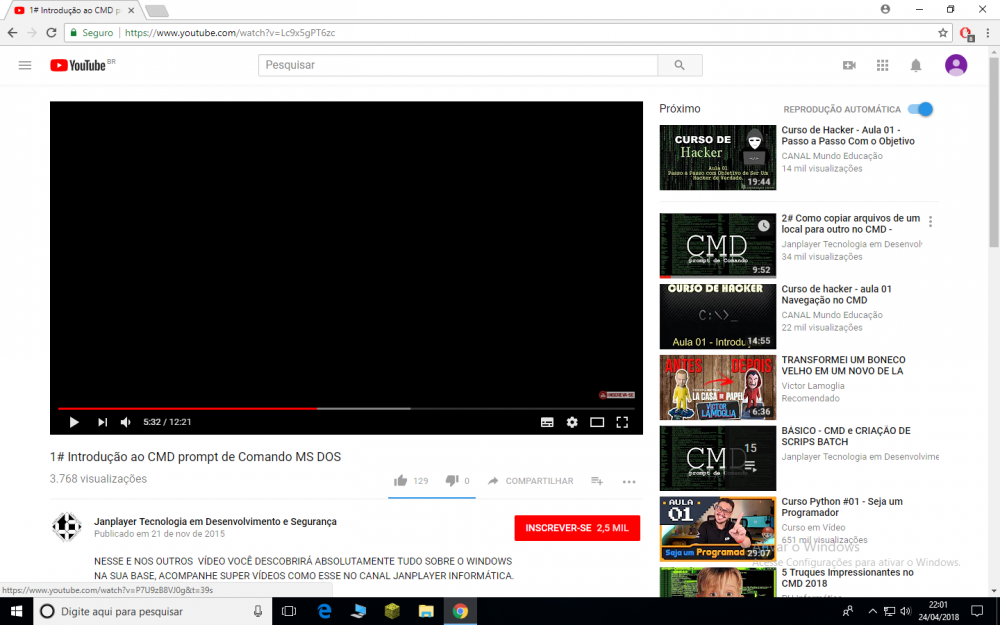Viewport: 1000px width, 625px height.
Task: Play the paused video
Action: coord(74,422)
